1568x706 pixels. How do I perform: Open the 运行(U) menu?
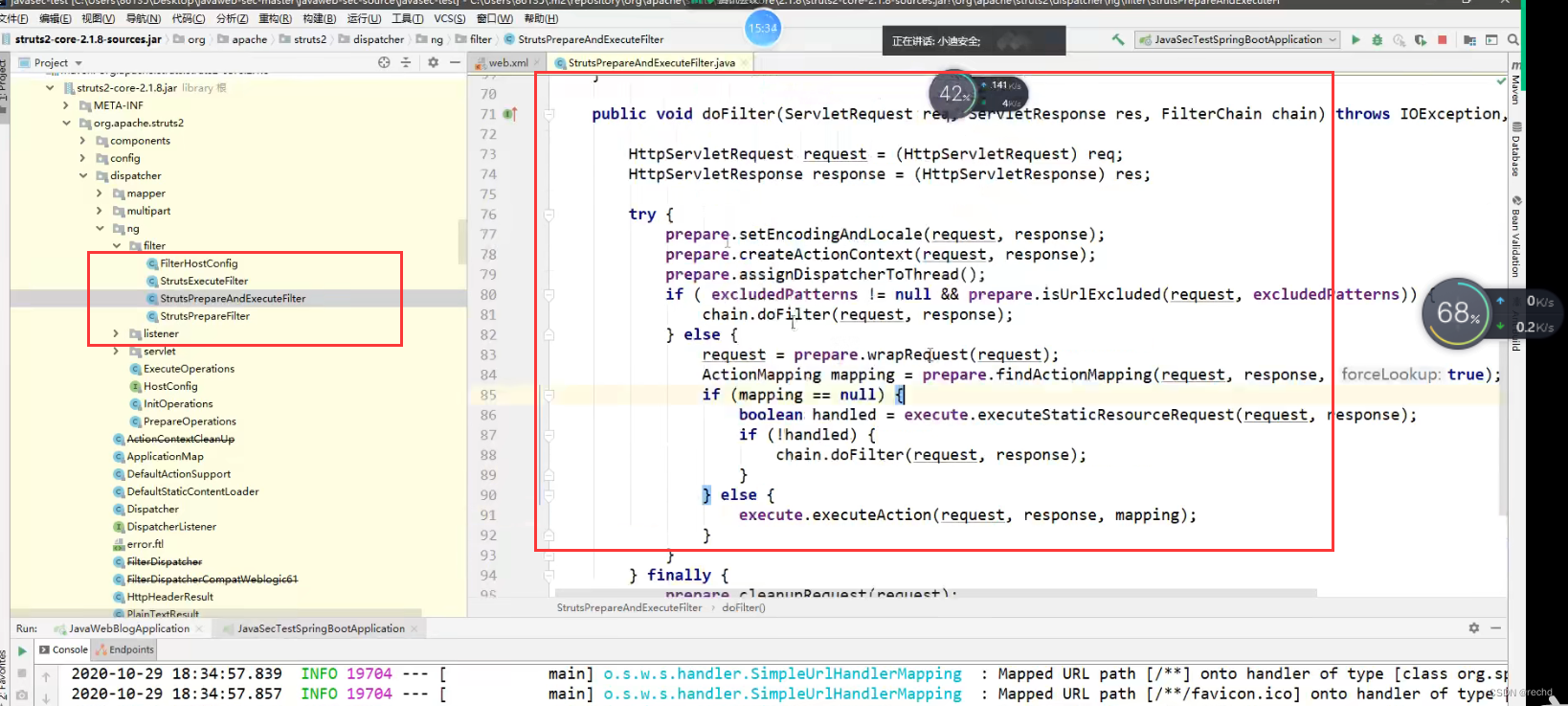click(364, 18)
